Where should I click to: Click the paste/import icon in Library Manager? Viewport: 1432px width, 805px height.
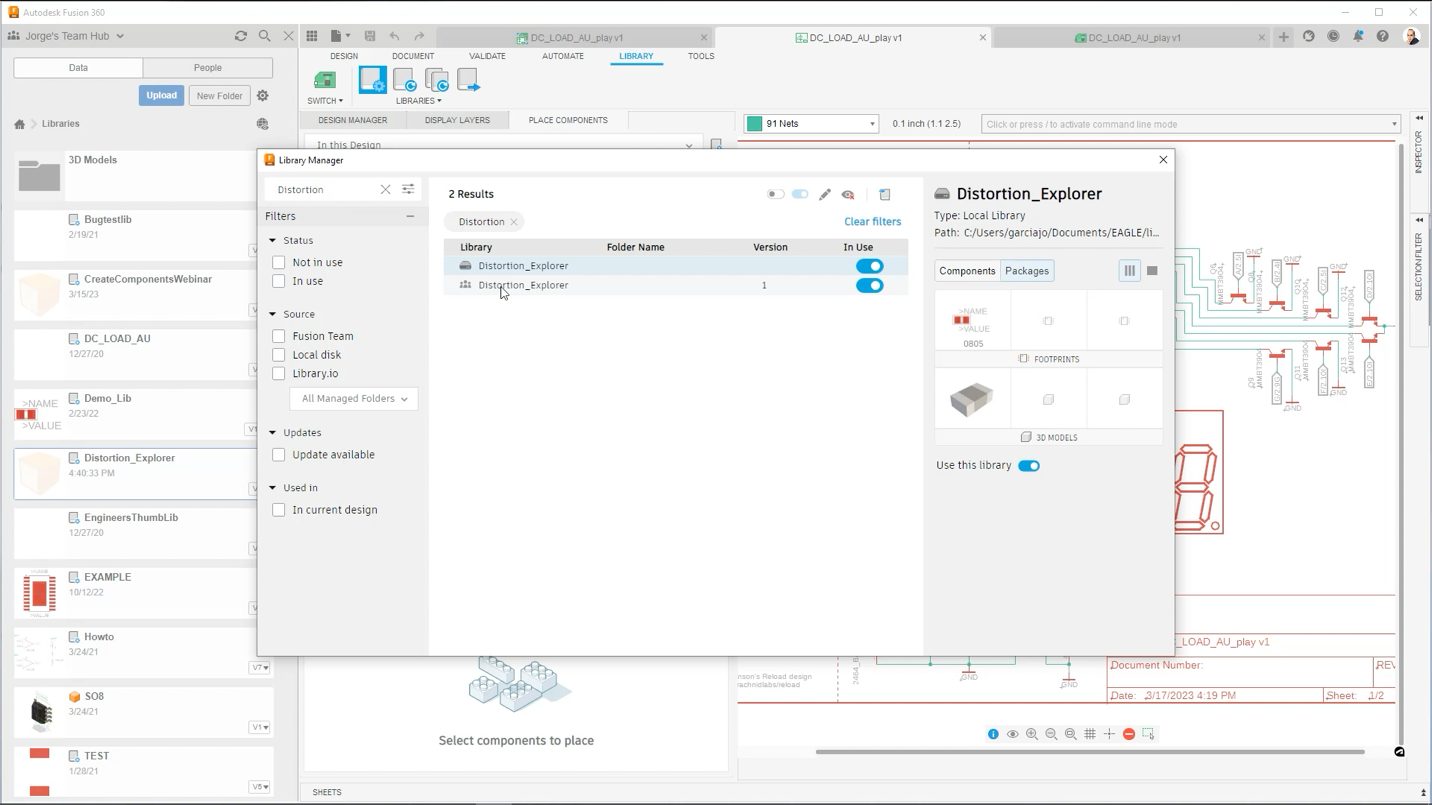click(x=884, y=194)
